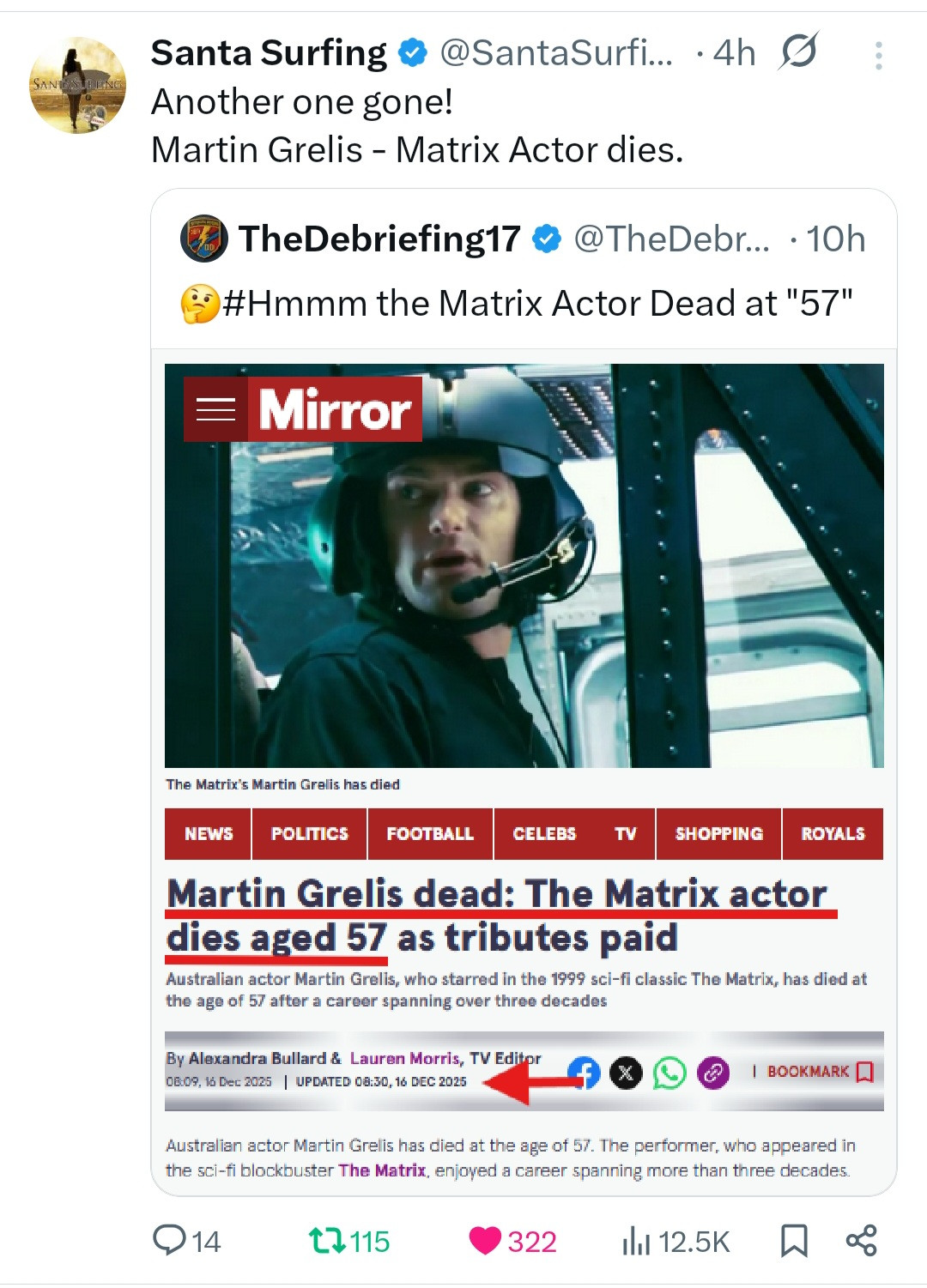Screen dimensions: 927x1288
Task: Click the CELEBS navigation item
Action: click(x=544, y=833)
